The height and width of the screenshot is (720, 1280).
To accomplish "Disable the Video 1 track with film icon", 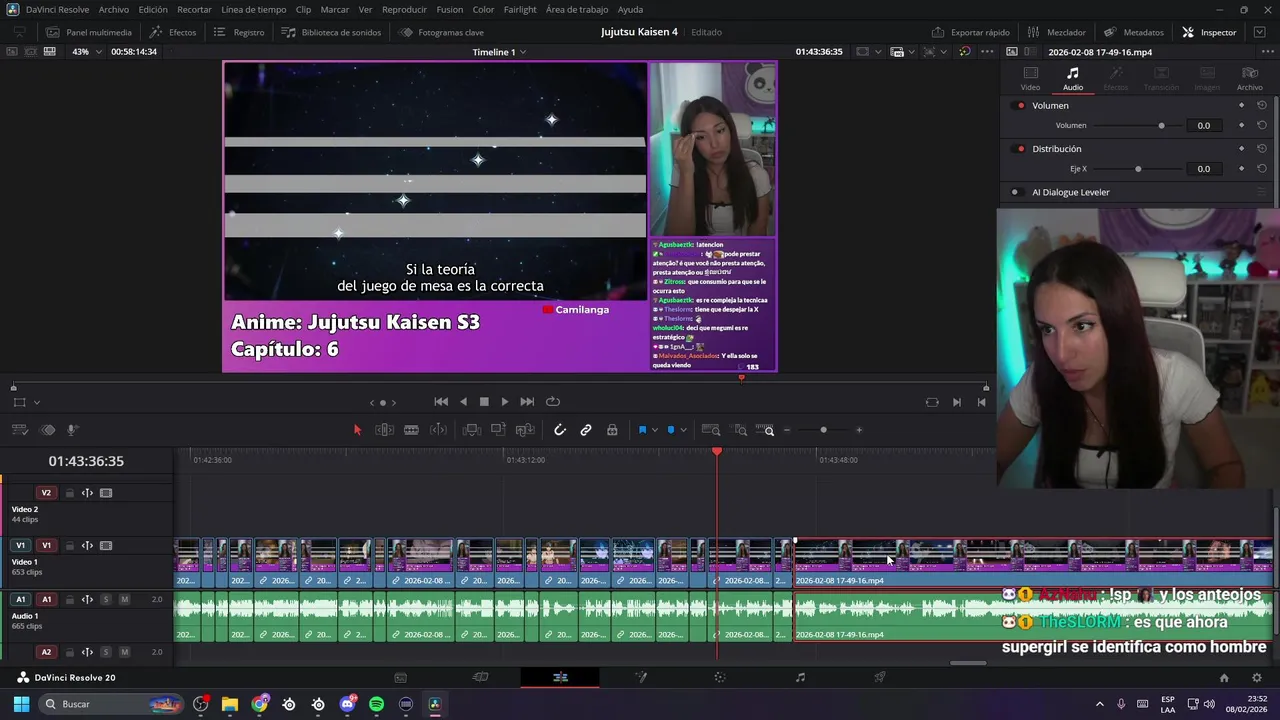I will [106, 546].
